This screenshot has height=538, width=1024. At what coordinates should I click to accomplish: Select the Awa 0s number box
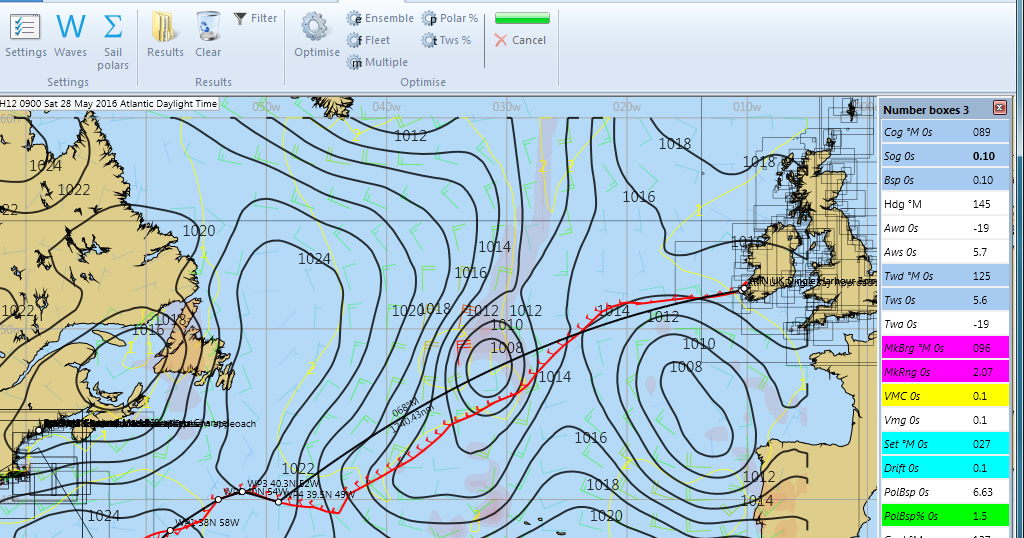(x=944, y=228)
